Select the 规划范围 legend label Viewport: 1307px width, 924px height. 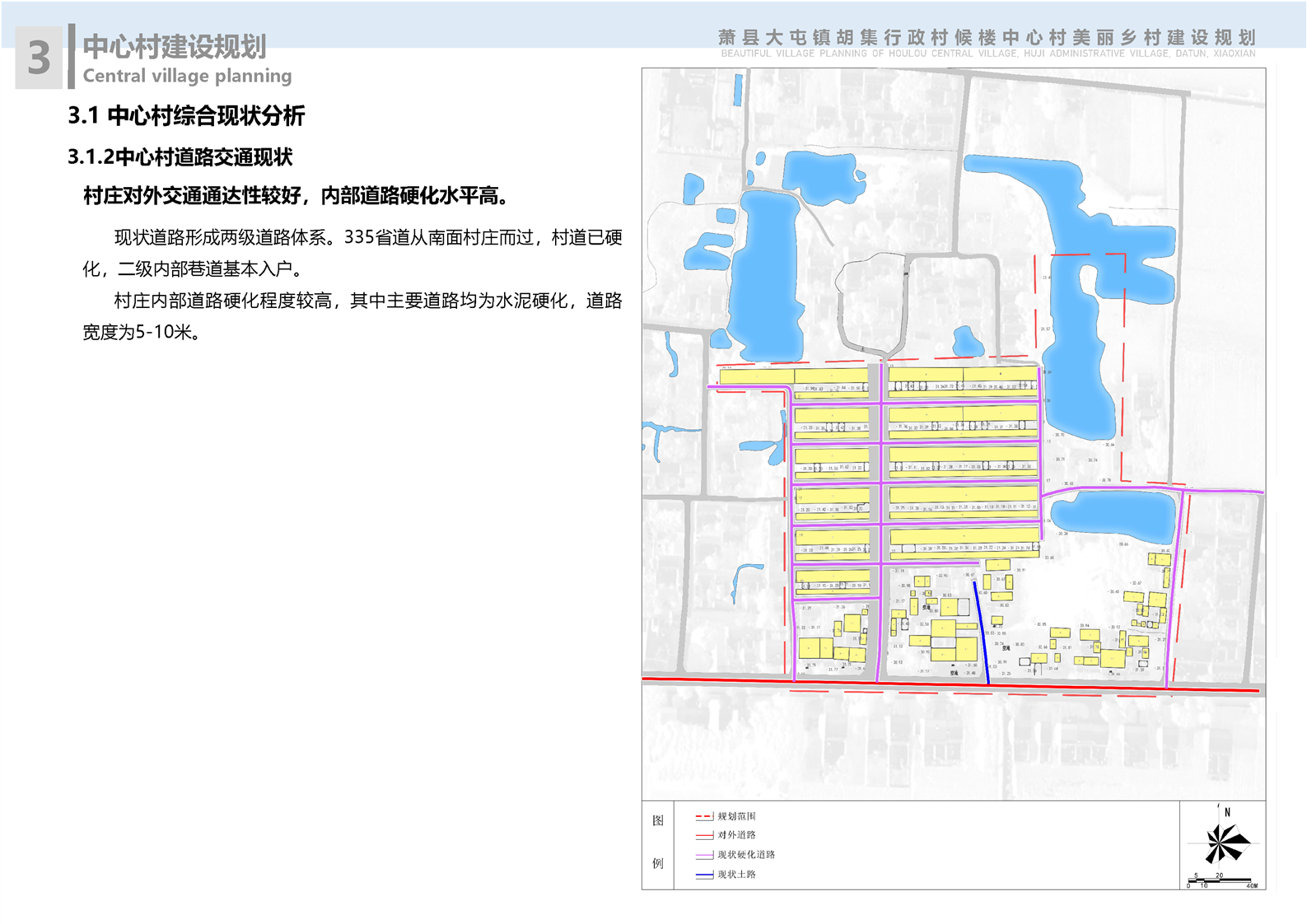[x=736, y=817]
